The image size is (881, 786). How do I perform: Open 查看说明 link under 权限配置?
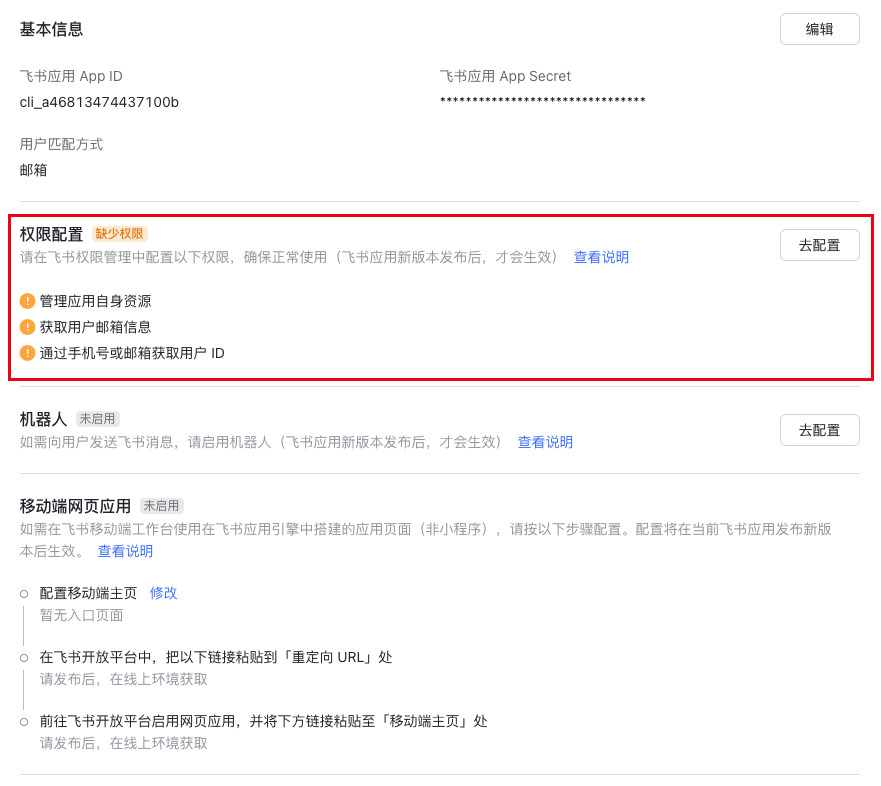tap(601, 257)
